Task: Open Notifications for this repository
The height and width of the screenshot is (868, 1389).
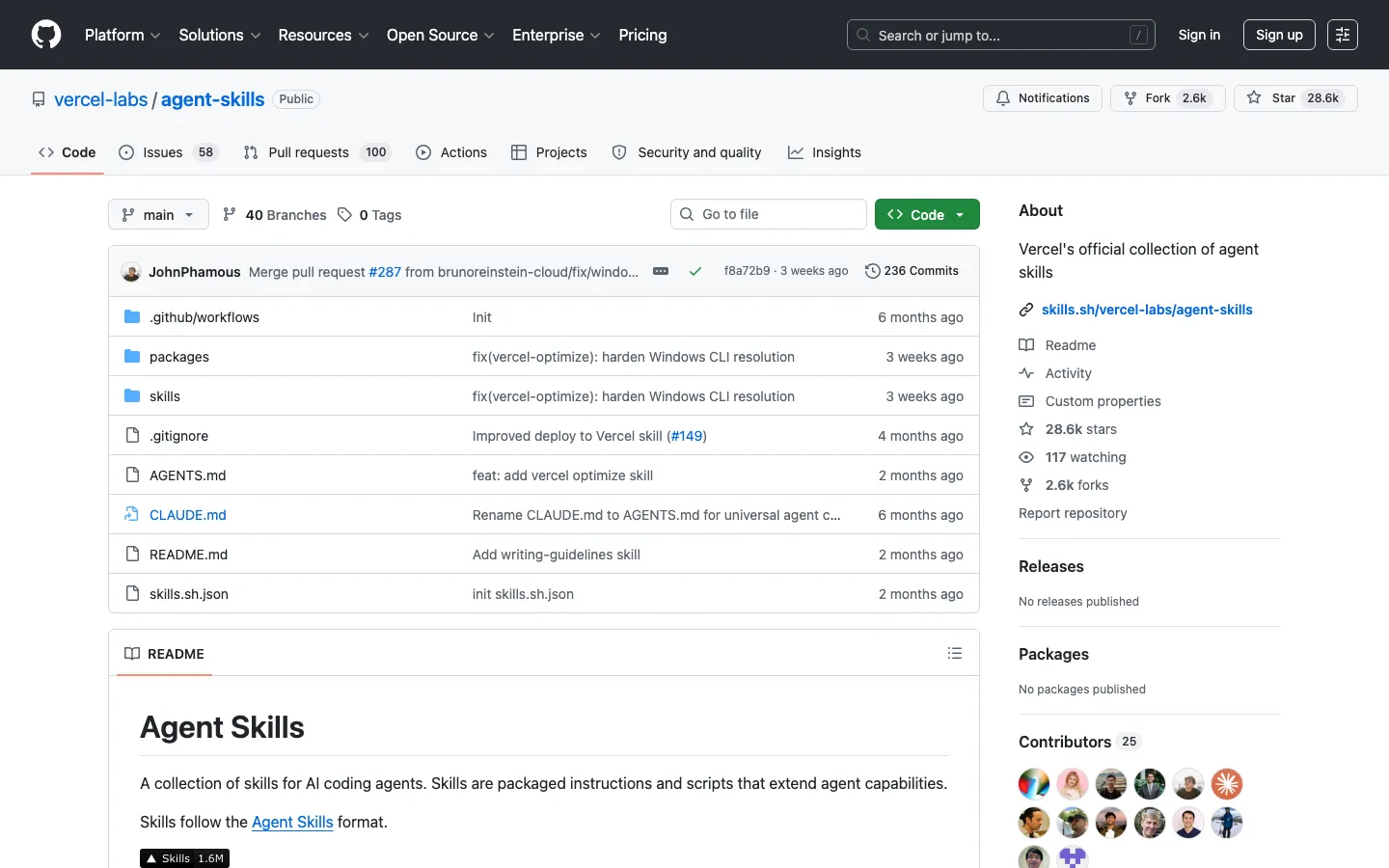Action: (1043, 98)
